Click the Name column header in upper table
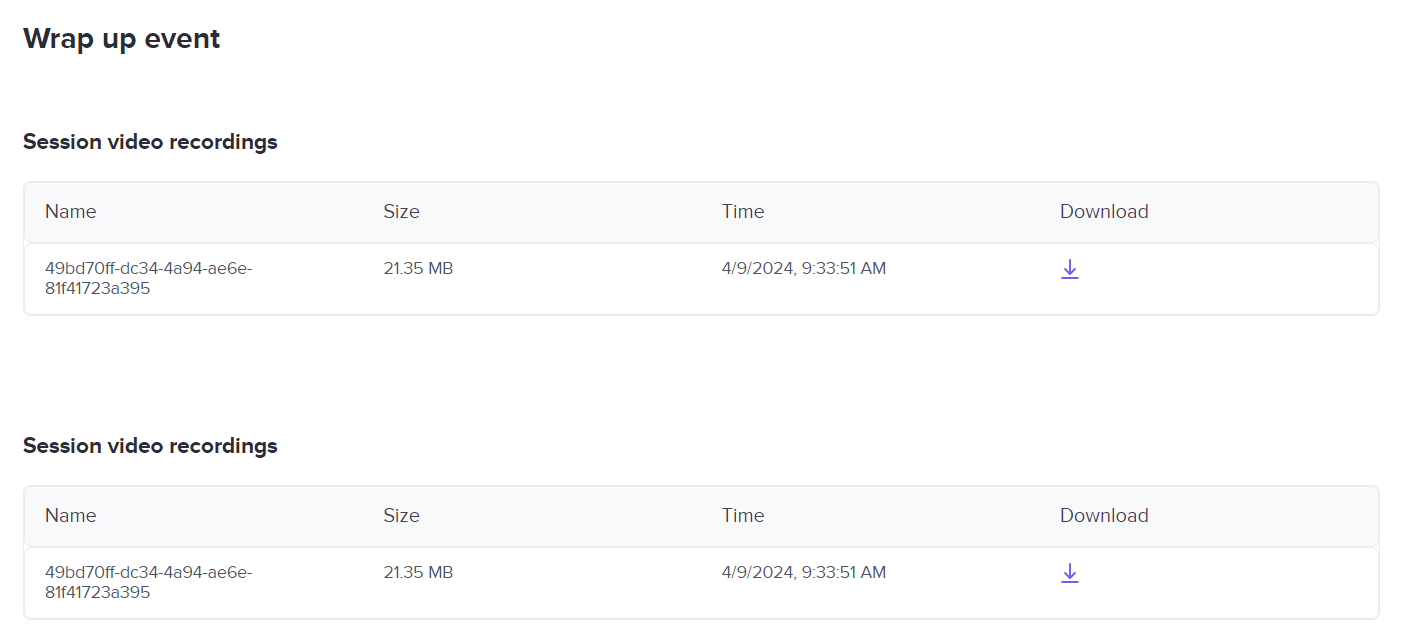 click(71, 212)
